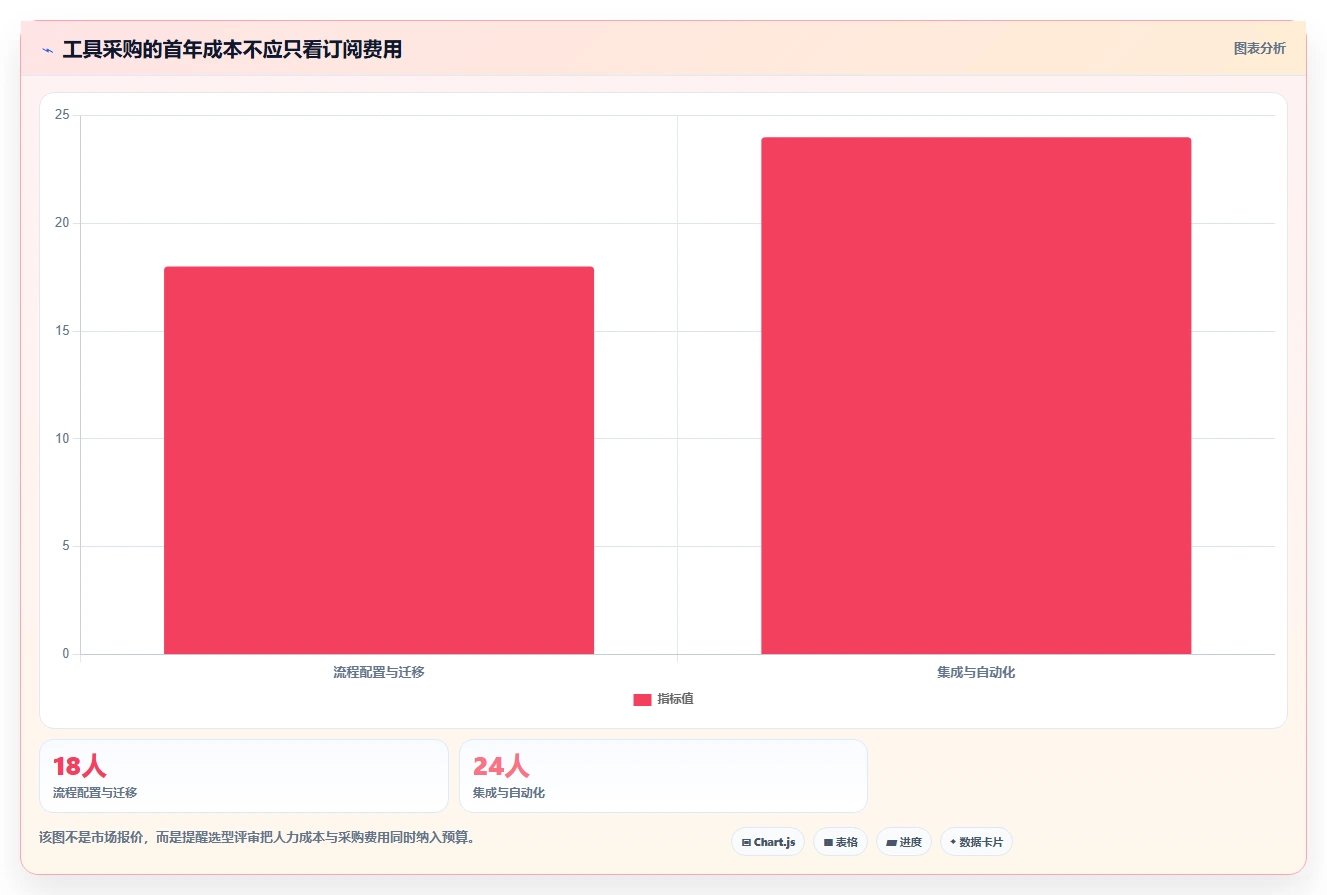Image resolution: width=1327 pixels, height=895 pixels.
Task: Click the 24人 stat card value
Action: (x=501, y=767)
